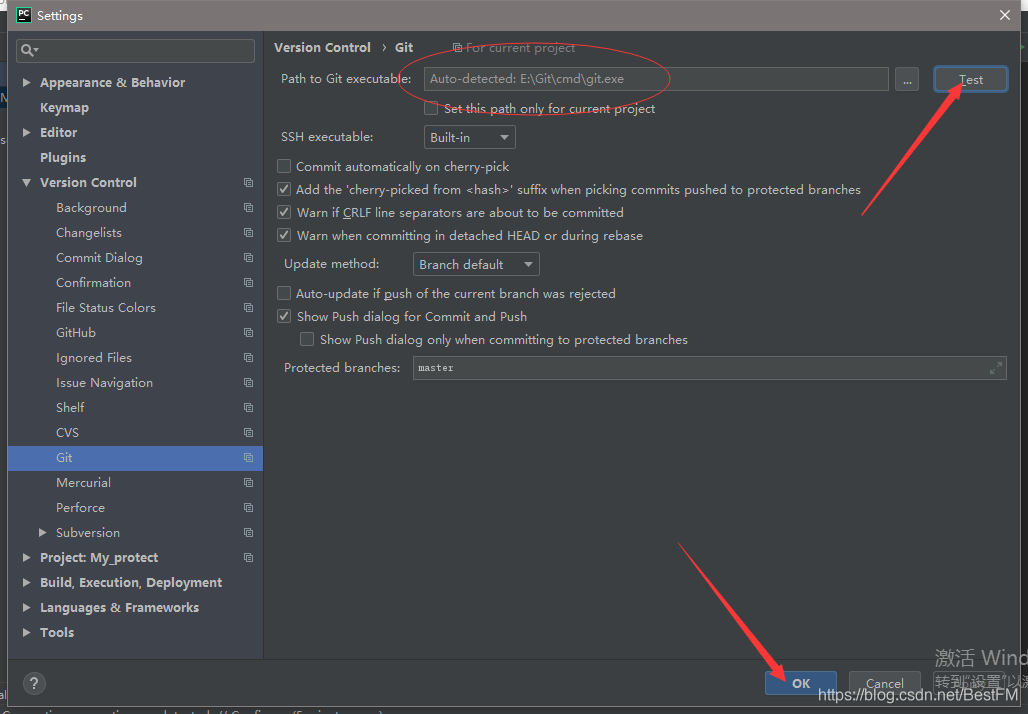Toggle Warn when committing in detached HEAD

(284, 235)
